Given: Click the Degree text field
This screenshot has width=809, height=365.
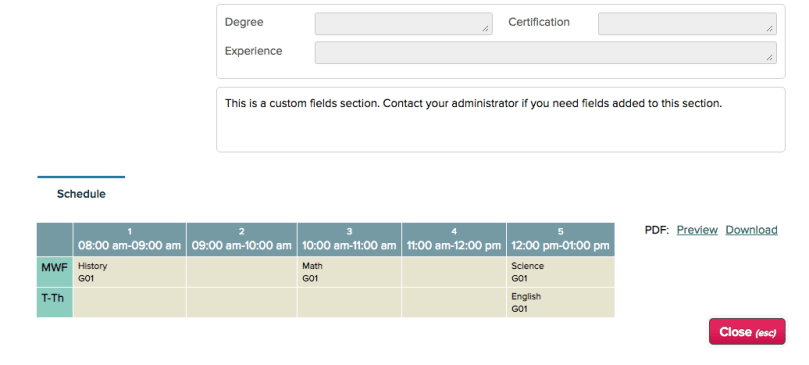Looking at the screenshot, I should point(403,24).
